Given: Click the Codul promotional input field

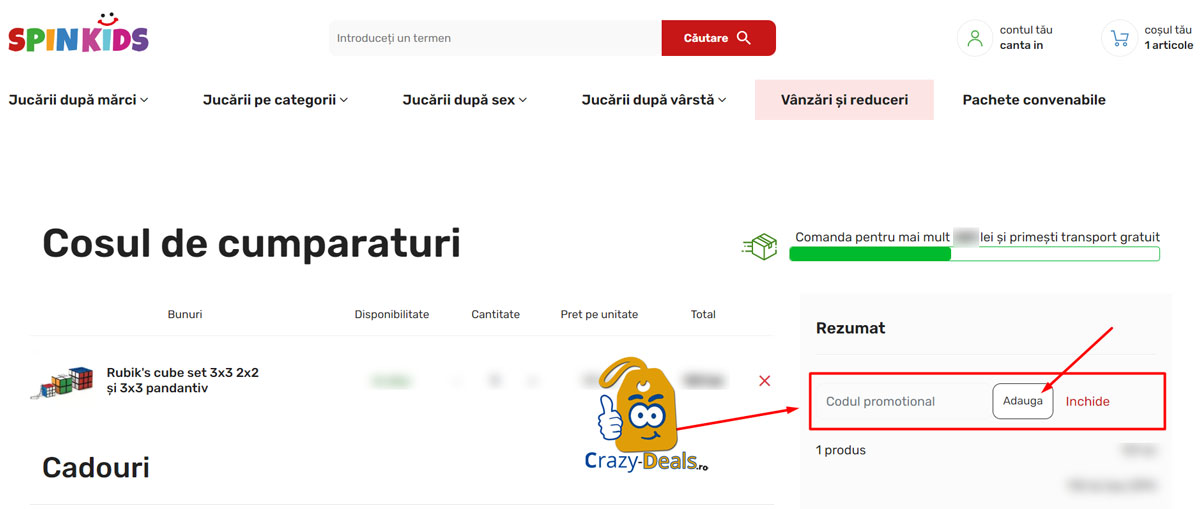Looking at the screenshot, I should (x=904, y=401).
